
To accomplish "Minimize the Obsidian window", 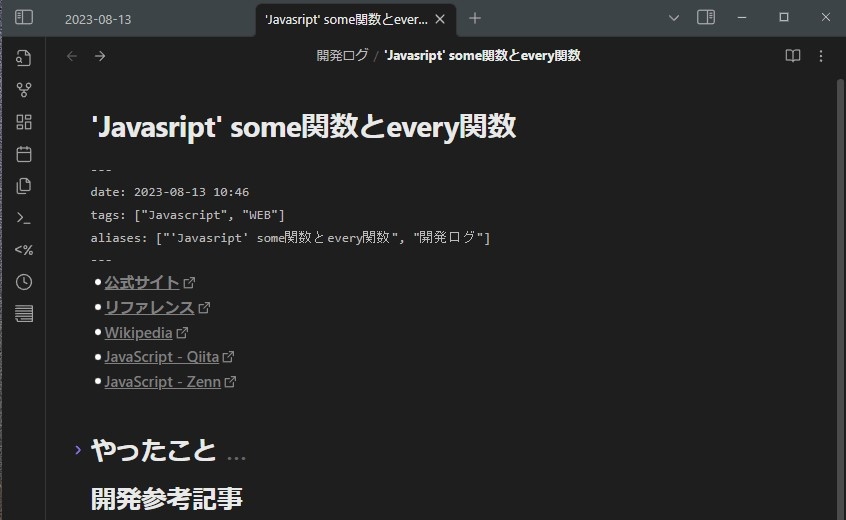I will 742,18.
